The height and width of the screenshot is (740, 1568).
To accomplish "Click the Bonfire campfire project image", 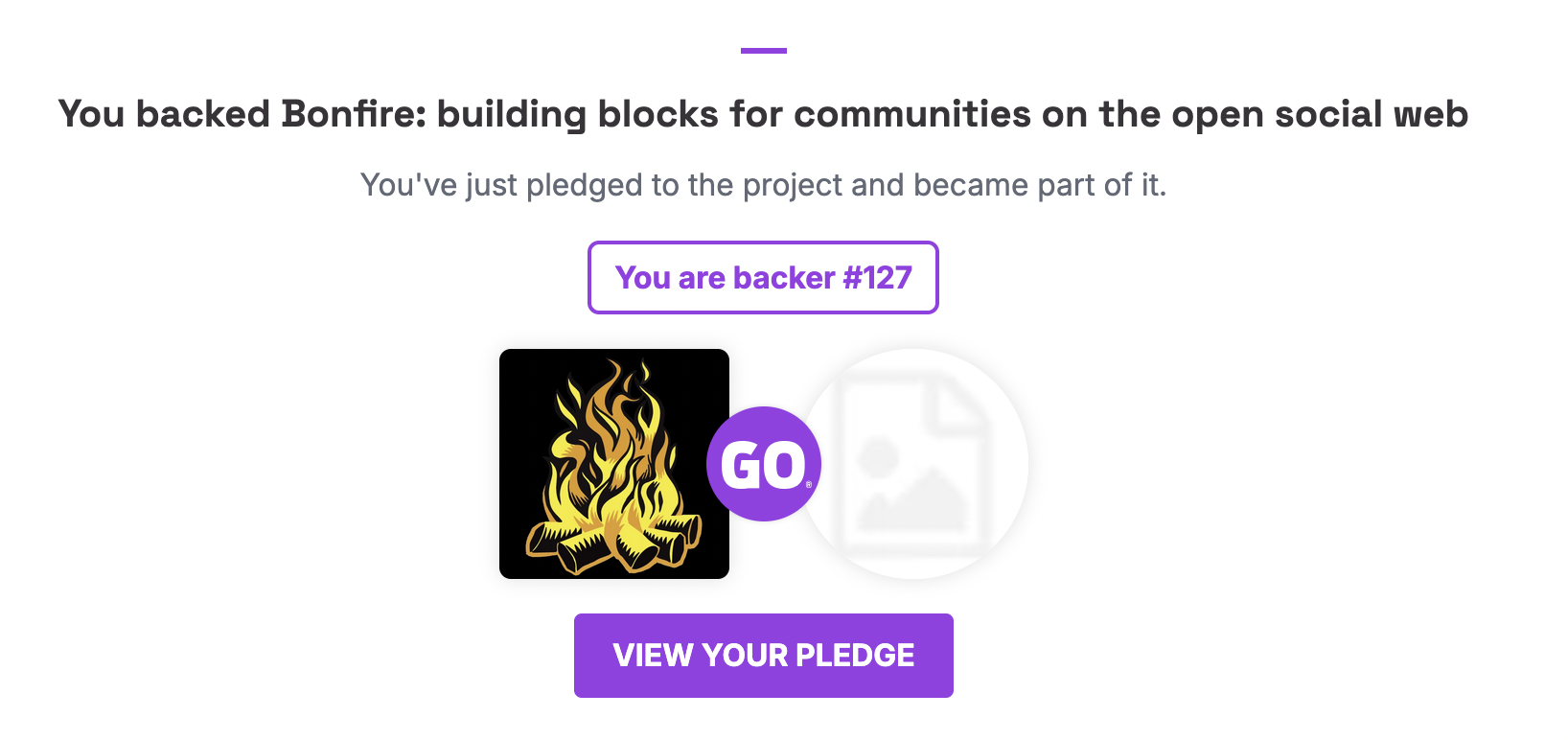I will point(613,463).
